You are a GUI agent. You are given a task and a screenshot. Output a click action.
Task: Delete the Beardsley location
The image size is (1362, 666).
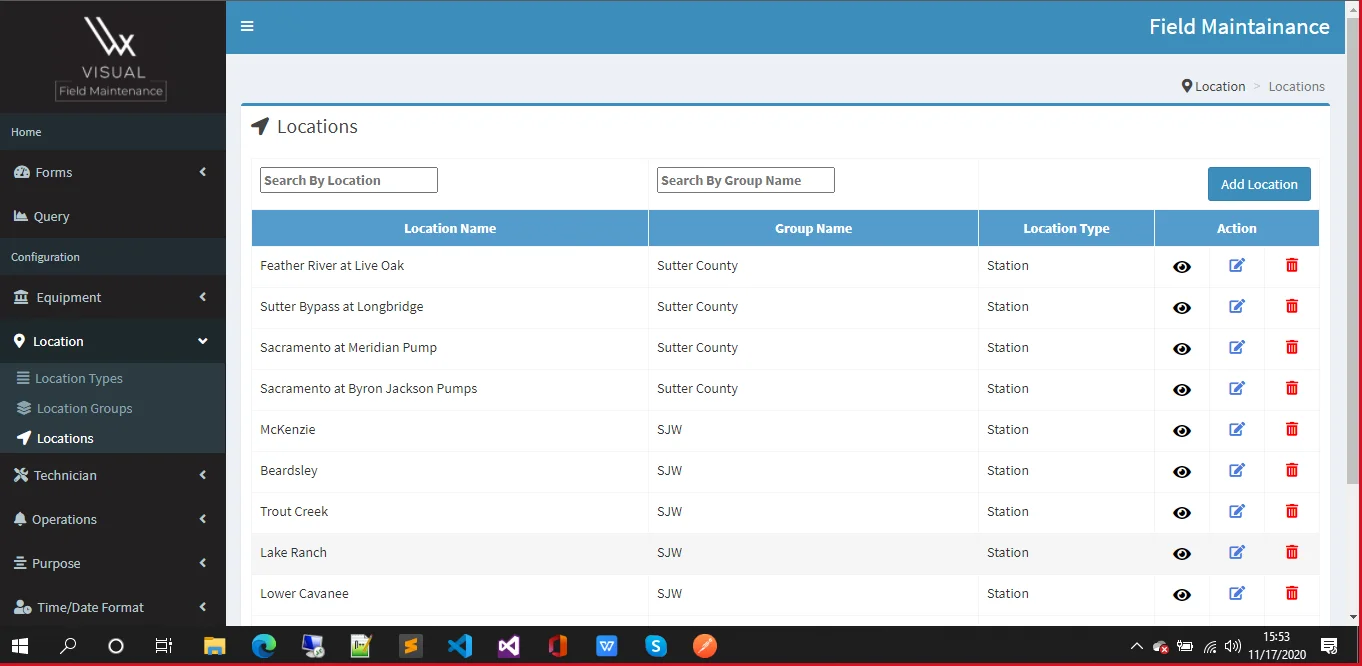tap(1292, 470)
